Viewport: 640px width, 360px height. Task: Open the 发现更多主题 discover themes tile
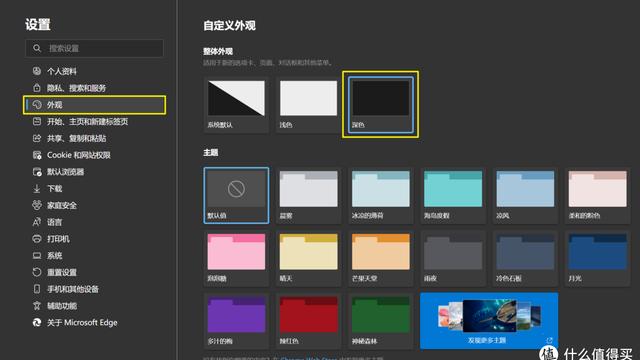pyautogui.click(x=489, y=321)
